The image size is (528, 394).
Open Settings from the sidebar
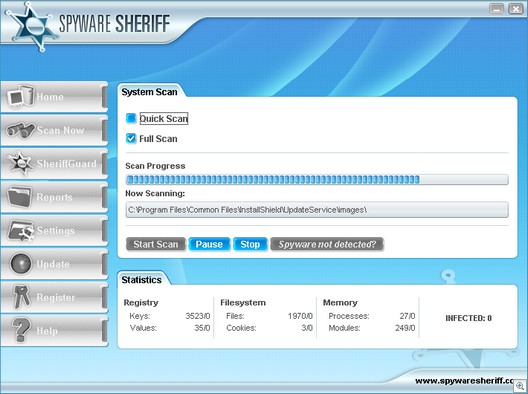56,231
